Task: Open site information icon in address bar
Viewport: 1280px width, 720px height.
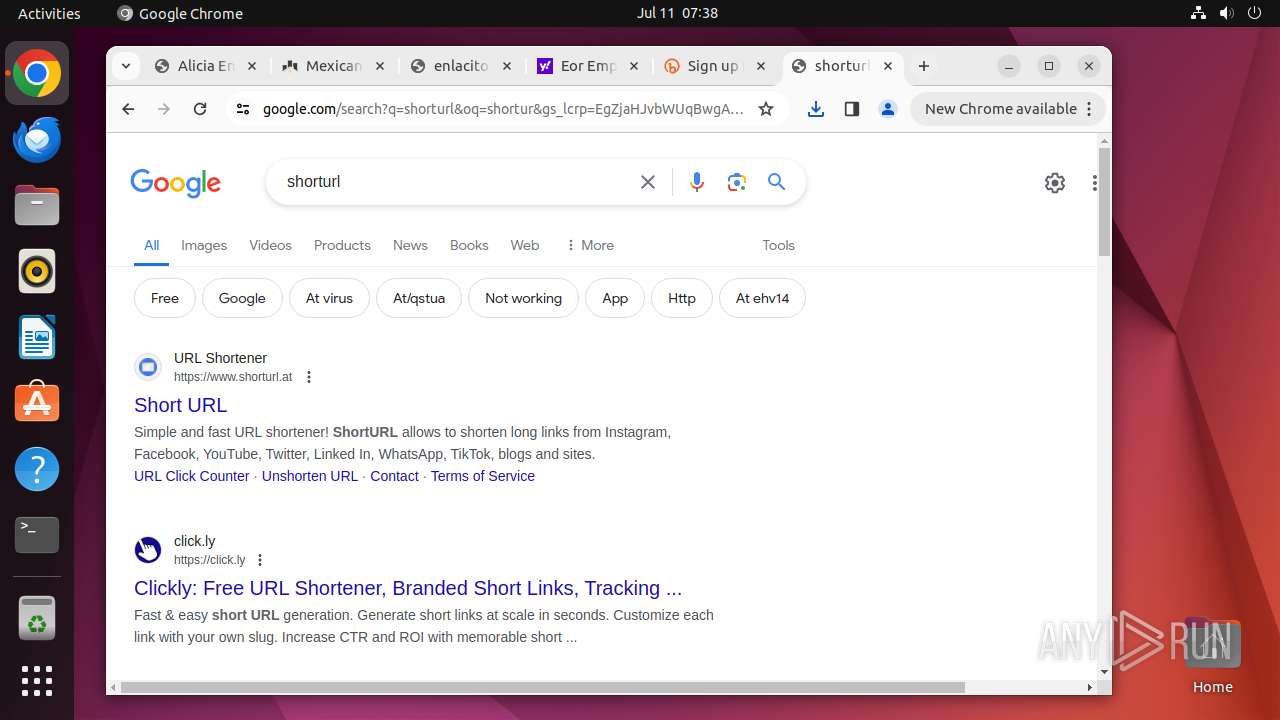Action: 242,109
